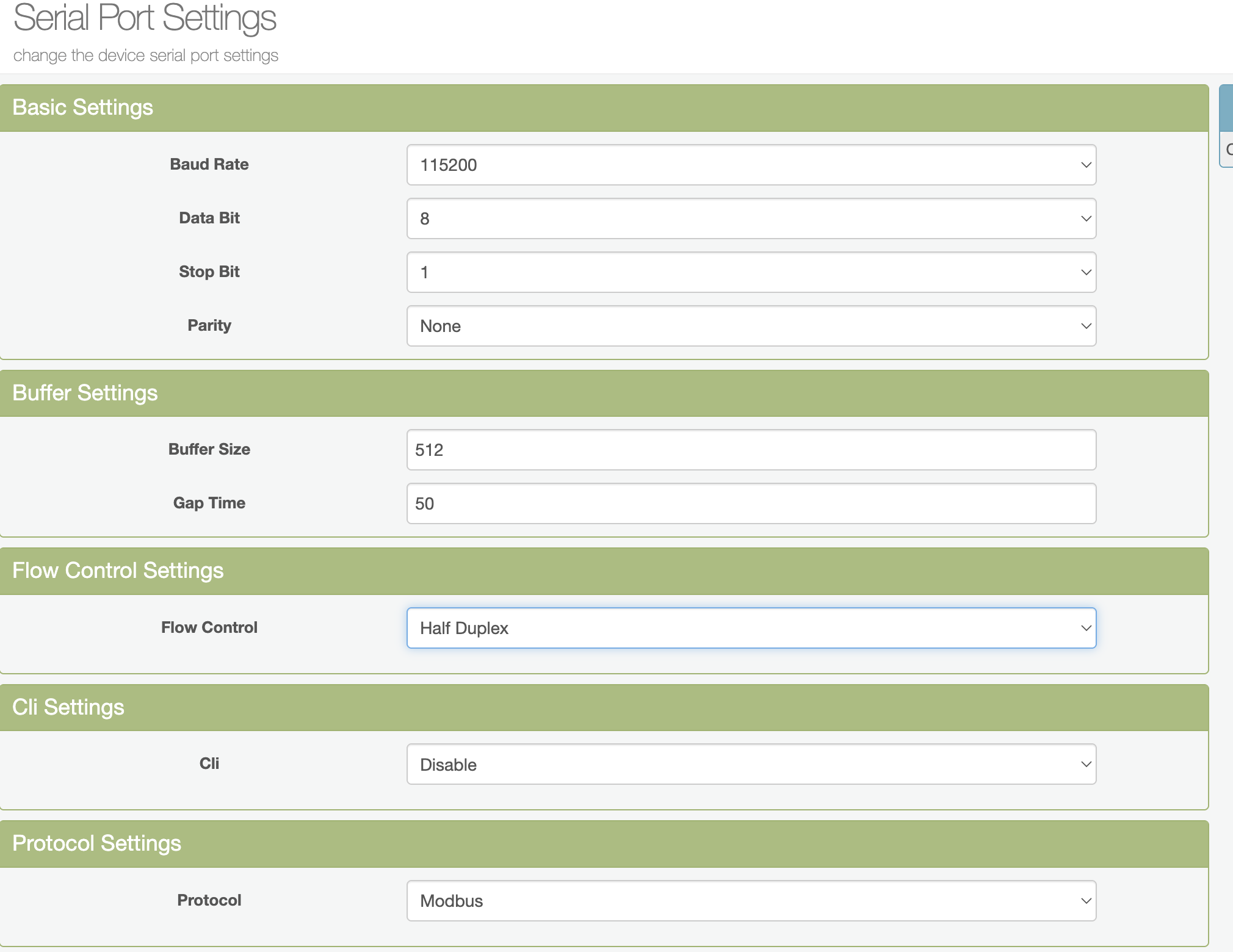Click the Baud Rate label
The image size is (1233, 952).
pos(209,164)
